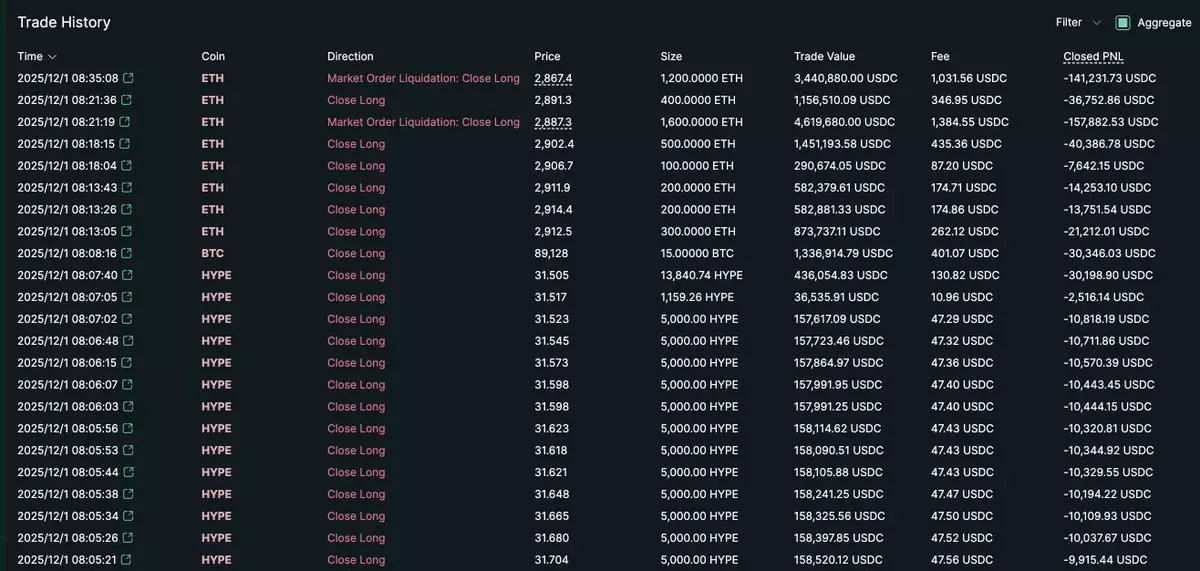Click the Closed PNL column header
The height and width of the screenshot is (571, 1200).
tap(1093, 57)
